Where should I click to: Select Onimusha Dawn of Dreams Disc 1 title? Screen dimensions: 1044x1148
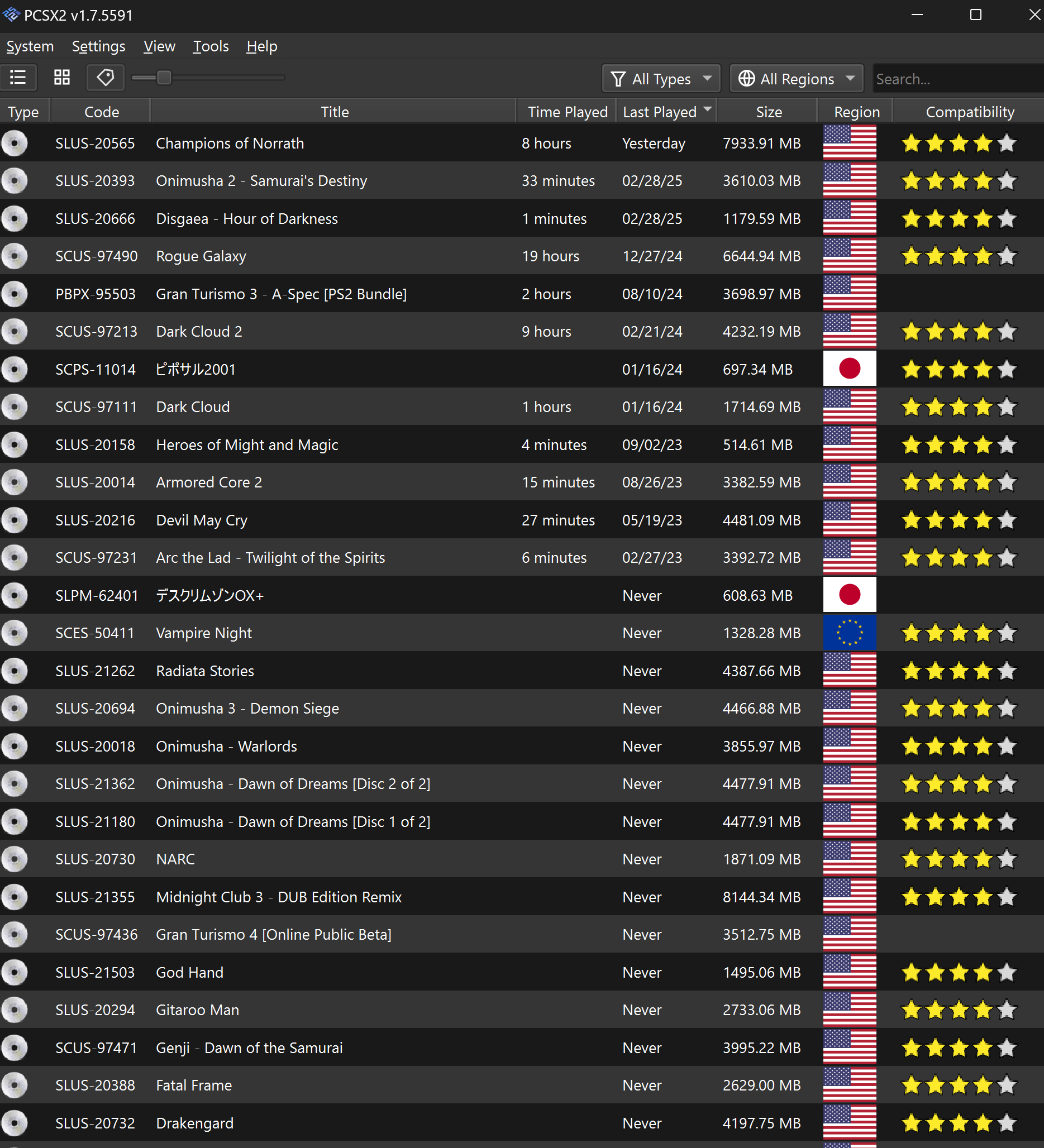pyautogui.click(x=293, y=821)
